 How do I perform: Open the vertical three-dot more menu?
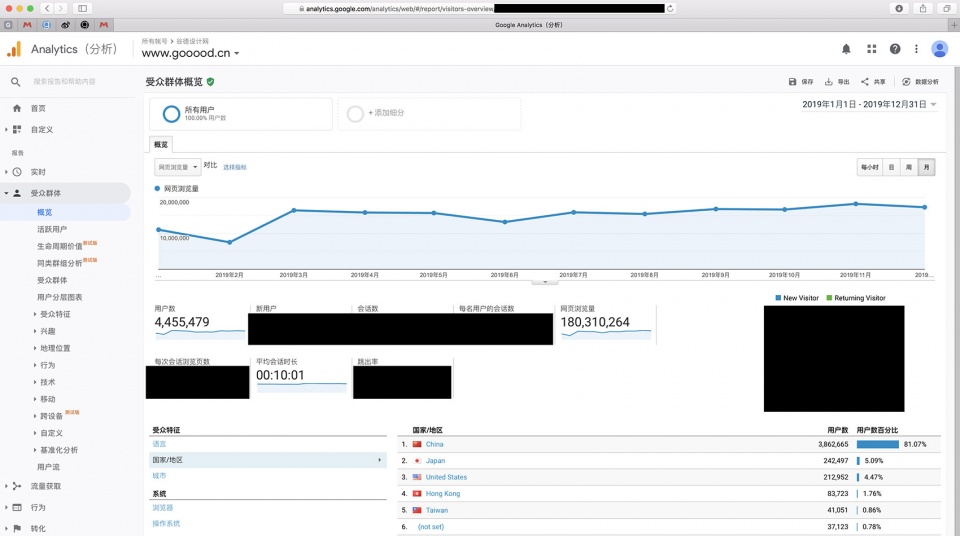click(917, 49)
